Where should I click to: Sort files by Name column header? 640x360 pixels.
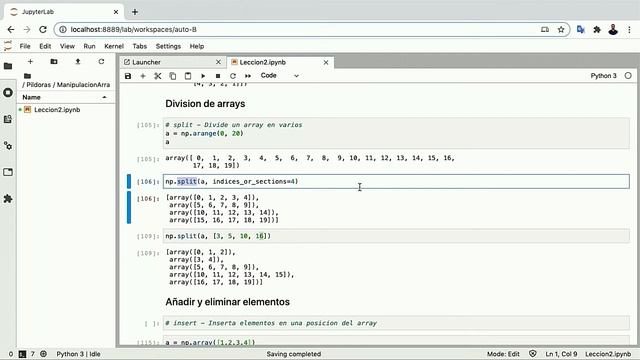pyautogui.click(x=65, y=97)
